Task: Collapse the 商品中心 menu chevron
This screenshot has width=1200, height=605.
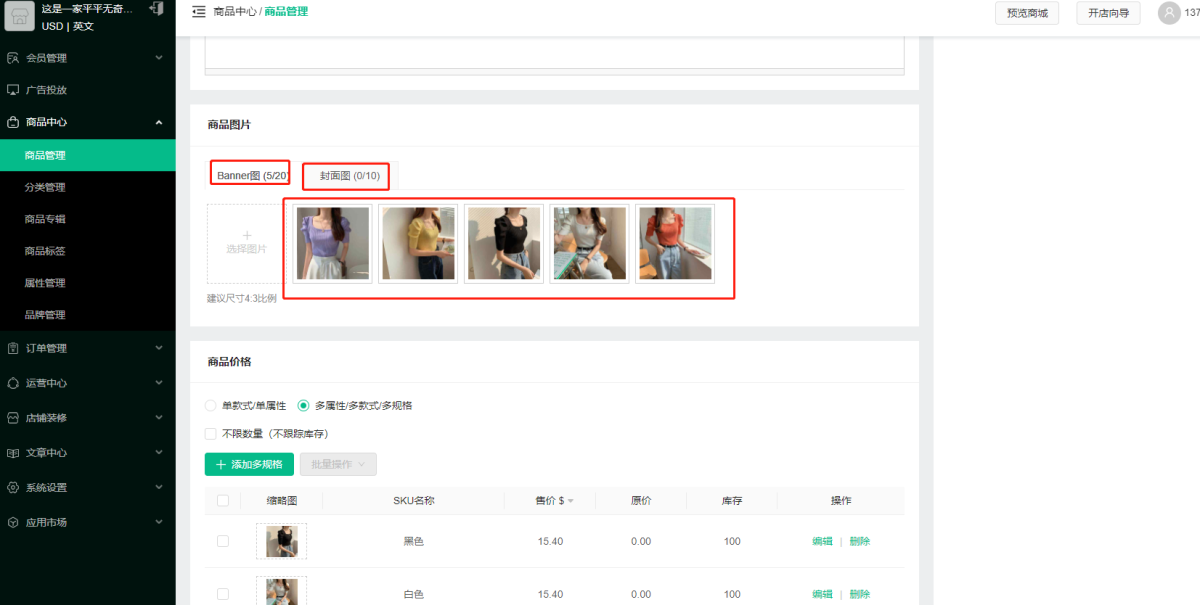Action: pos(159,122)
